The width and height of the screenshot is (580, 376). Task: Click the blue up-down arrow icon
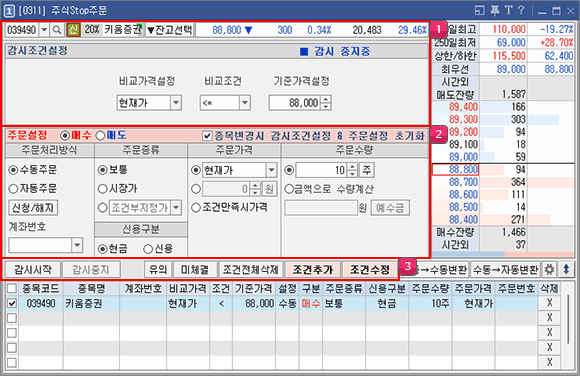click(x=566, y=269)
